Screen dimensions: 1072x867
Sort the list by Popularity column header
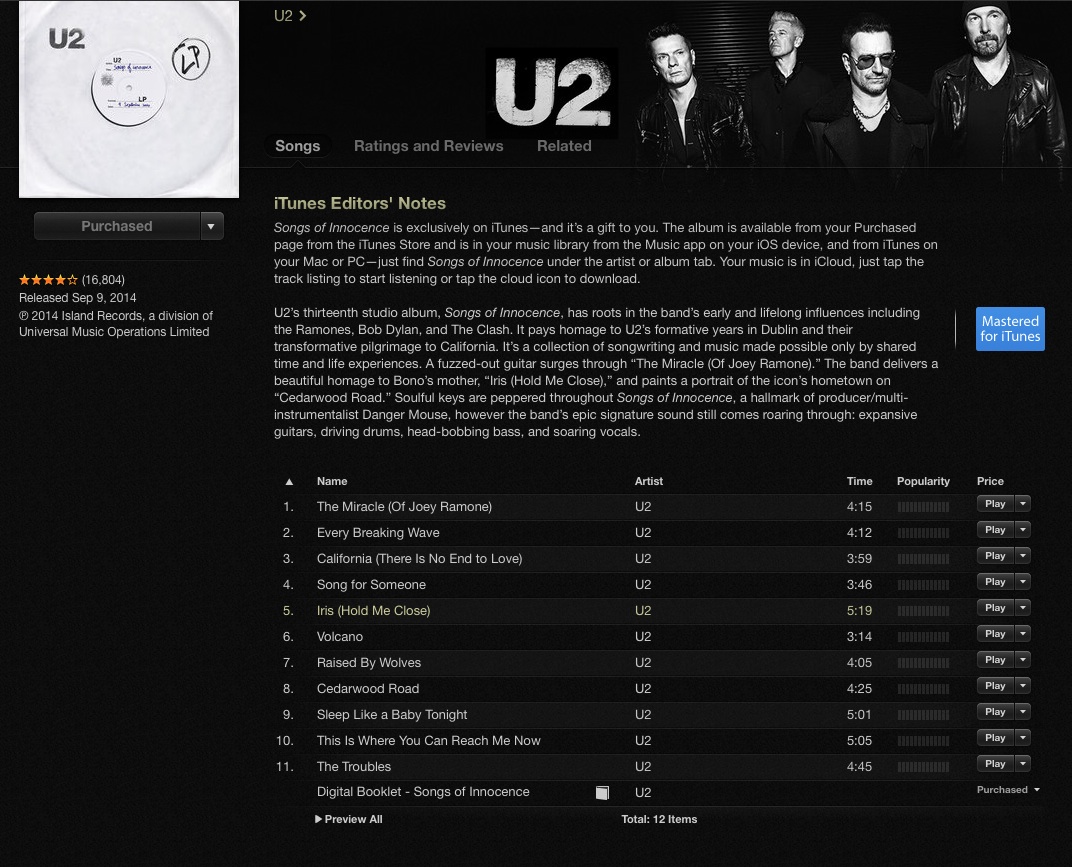coord(923,481)
